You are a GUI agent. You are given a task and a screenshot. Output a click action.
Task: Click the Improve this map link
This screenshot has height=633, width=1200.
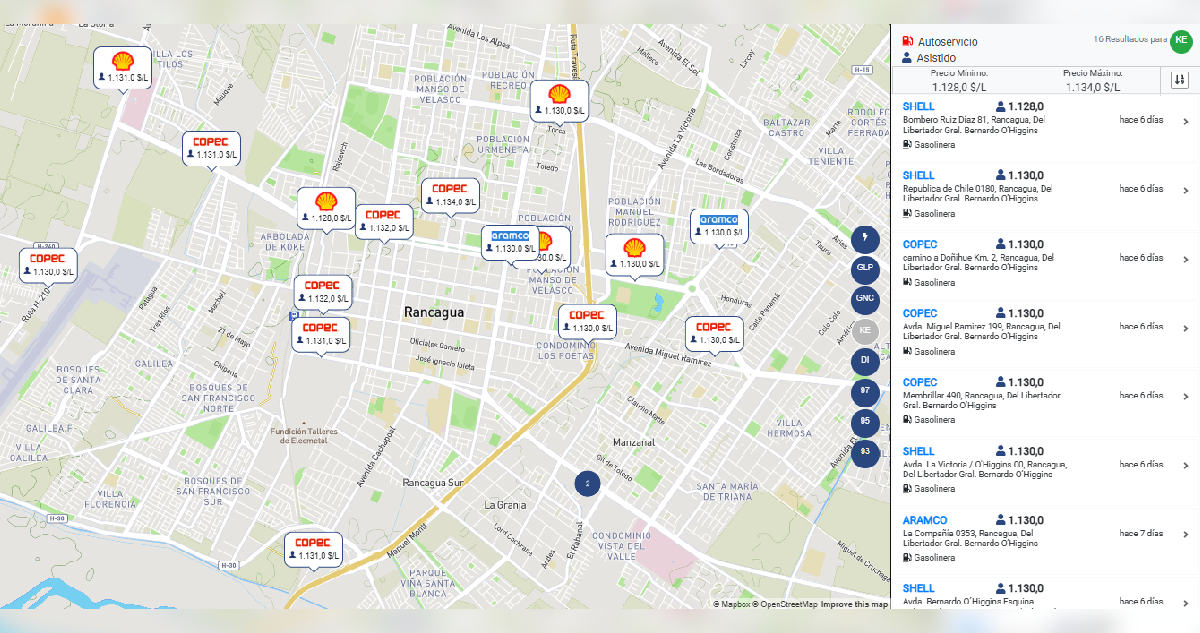(854, 604)
